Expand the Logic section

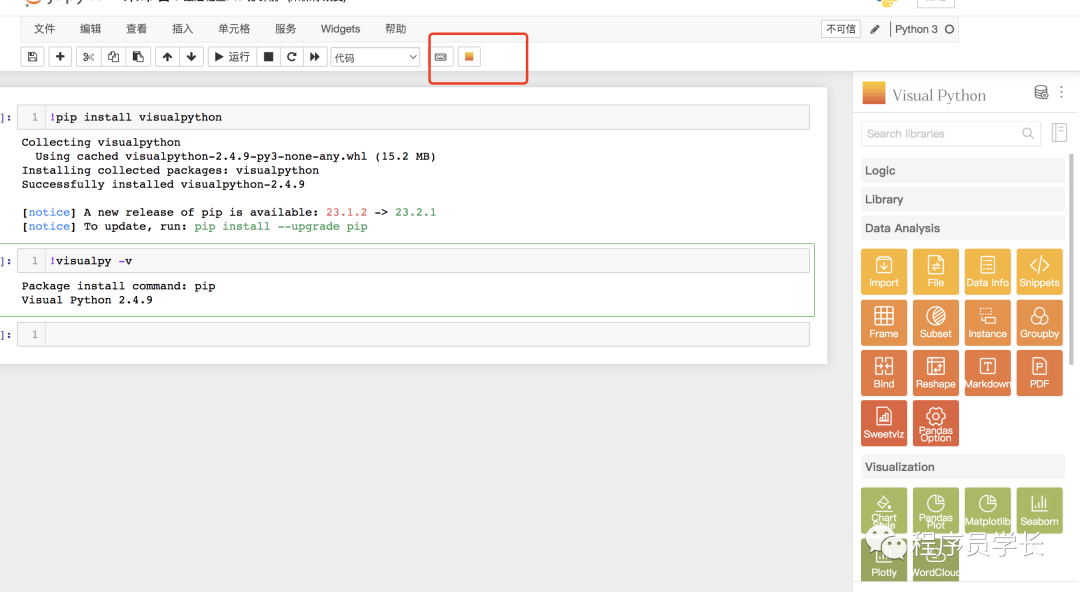(x=962, y=170)
